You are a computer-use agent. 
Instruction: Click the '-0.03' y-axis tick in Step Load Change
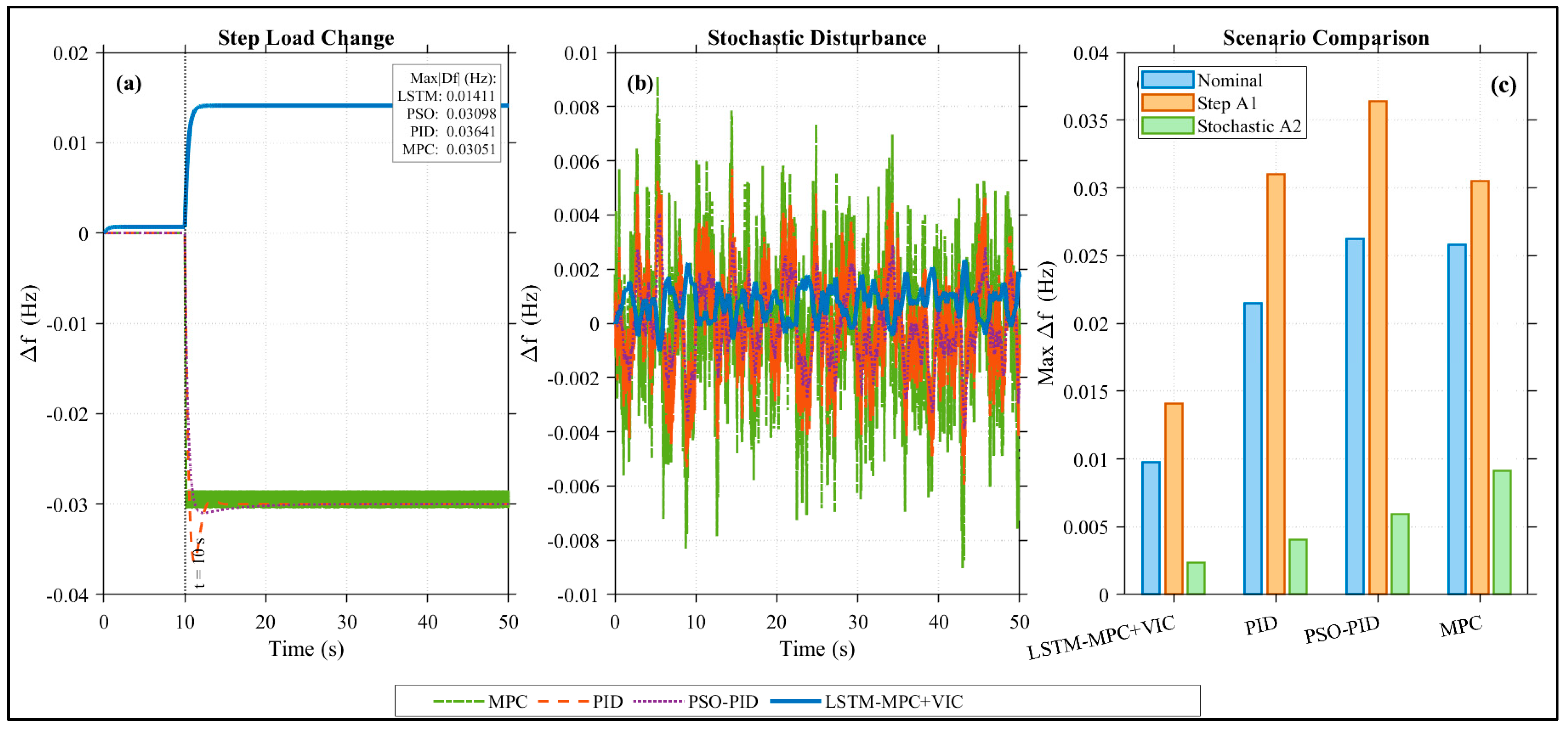[x=68, y=505]
